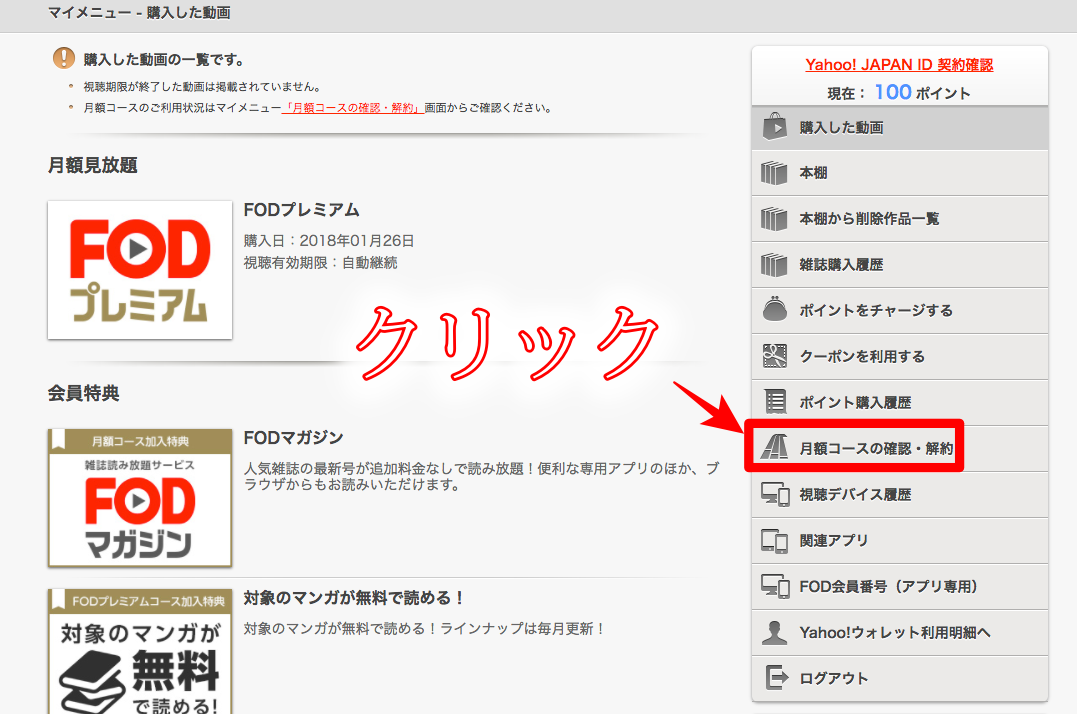Open 本棚から削除作品一覧 in the side menu
The height and width of the screenshot is (714, 1077).
tap(900, 219)
